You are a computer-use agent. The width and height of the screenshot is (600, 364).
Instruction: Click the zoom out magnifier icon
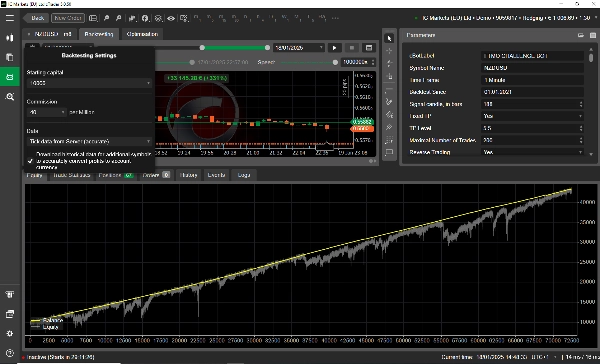point(119,18)
